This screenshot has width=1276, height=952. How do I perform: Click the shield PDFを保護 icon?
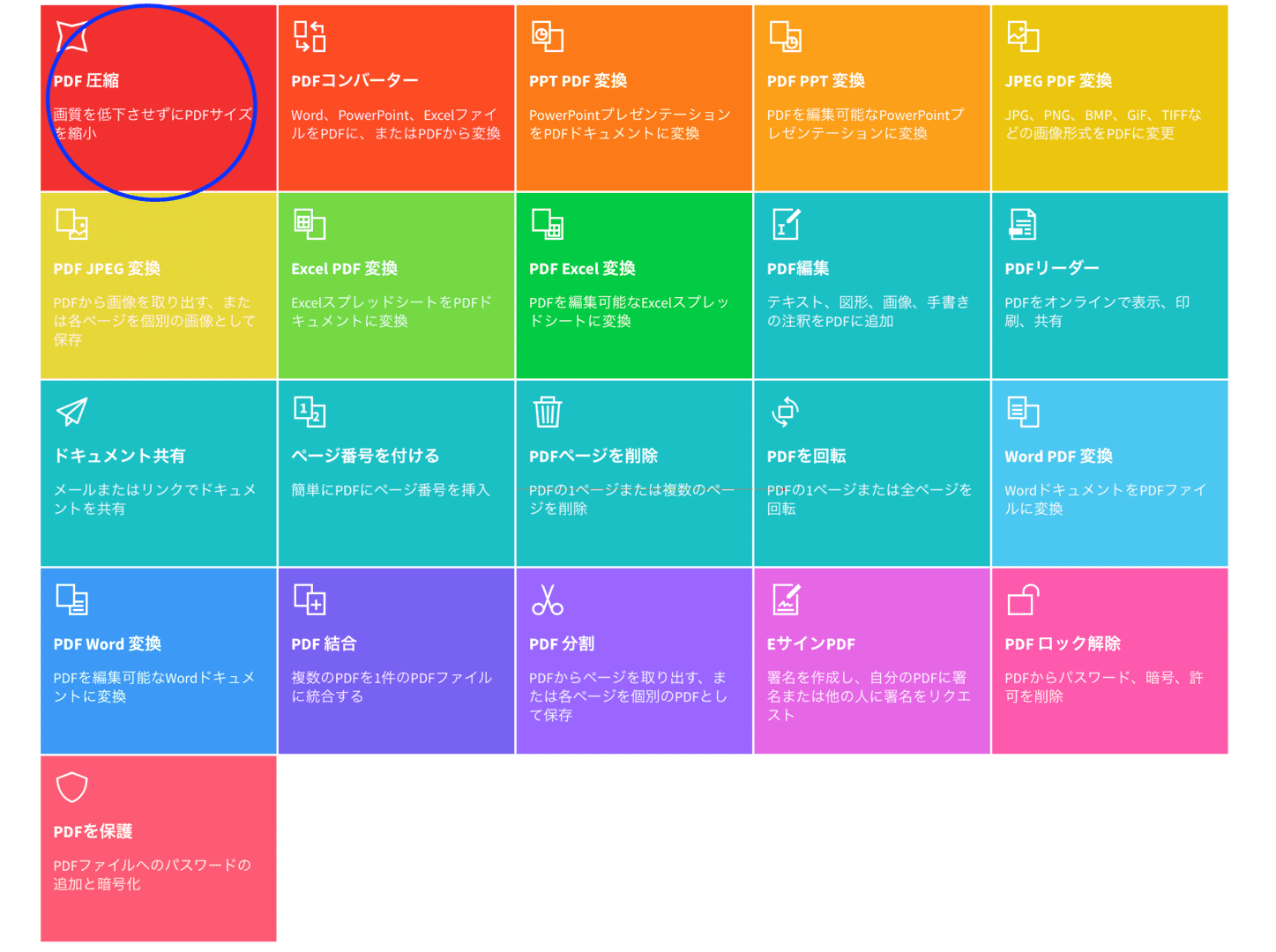click(71, 787)
